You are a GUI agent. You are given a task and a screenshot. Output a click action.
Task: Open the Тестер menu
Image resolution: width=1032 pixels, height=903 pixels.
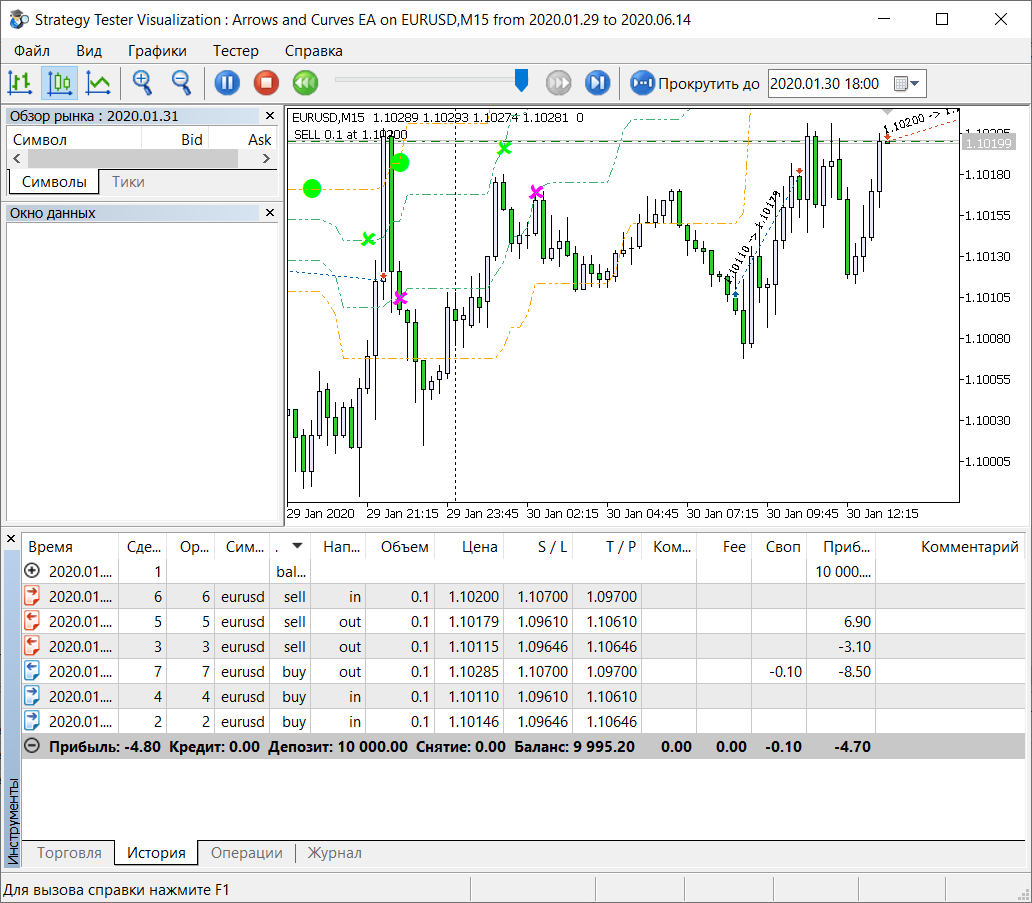pos(236,50)
